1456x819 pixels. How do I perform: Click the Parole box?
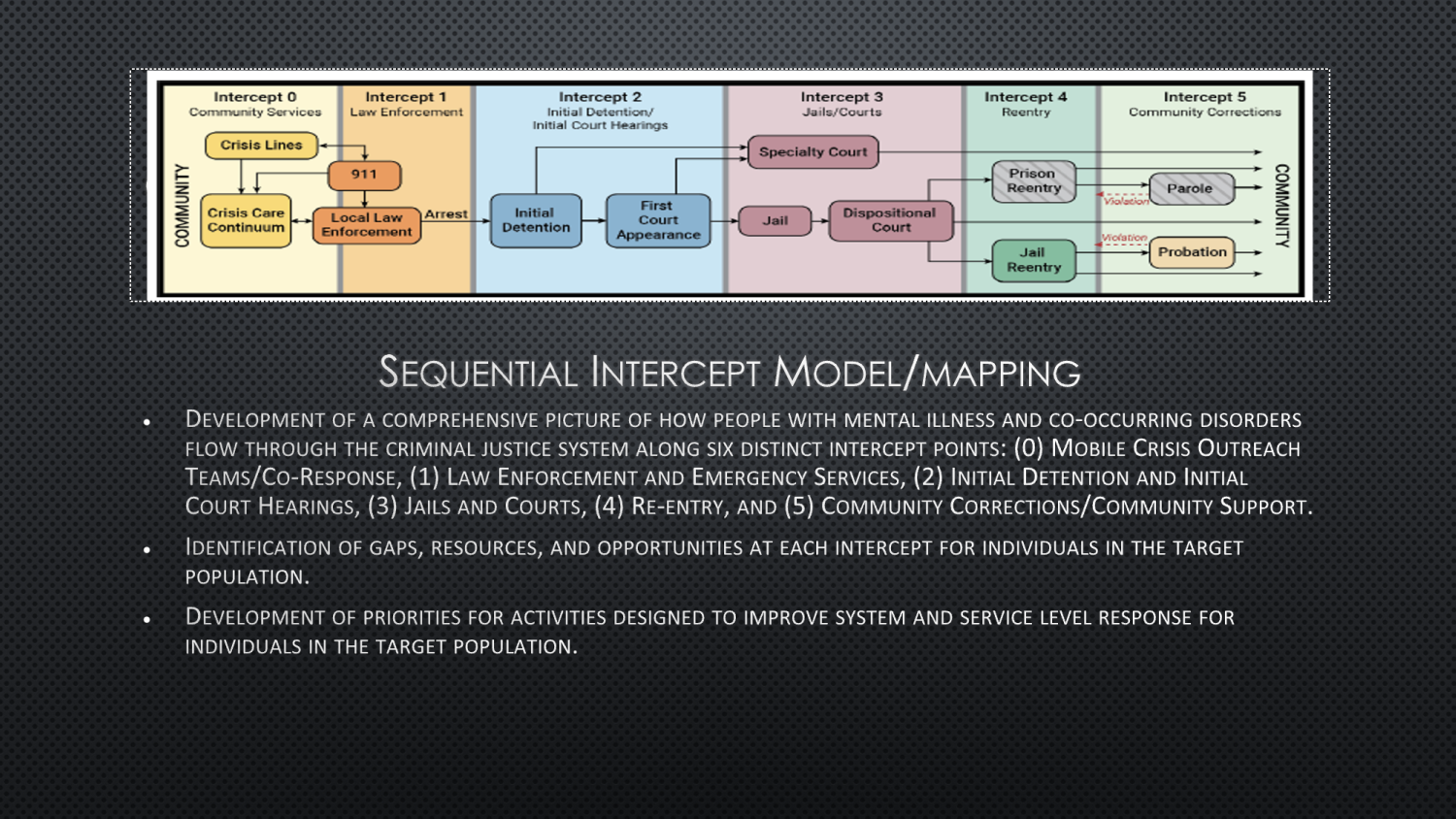click(x=1192, y=188)
